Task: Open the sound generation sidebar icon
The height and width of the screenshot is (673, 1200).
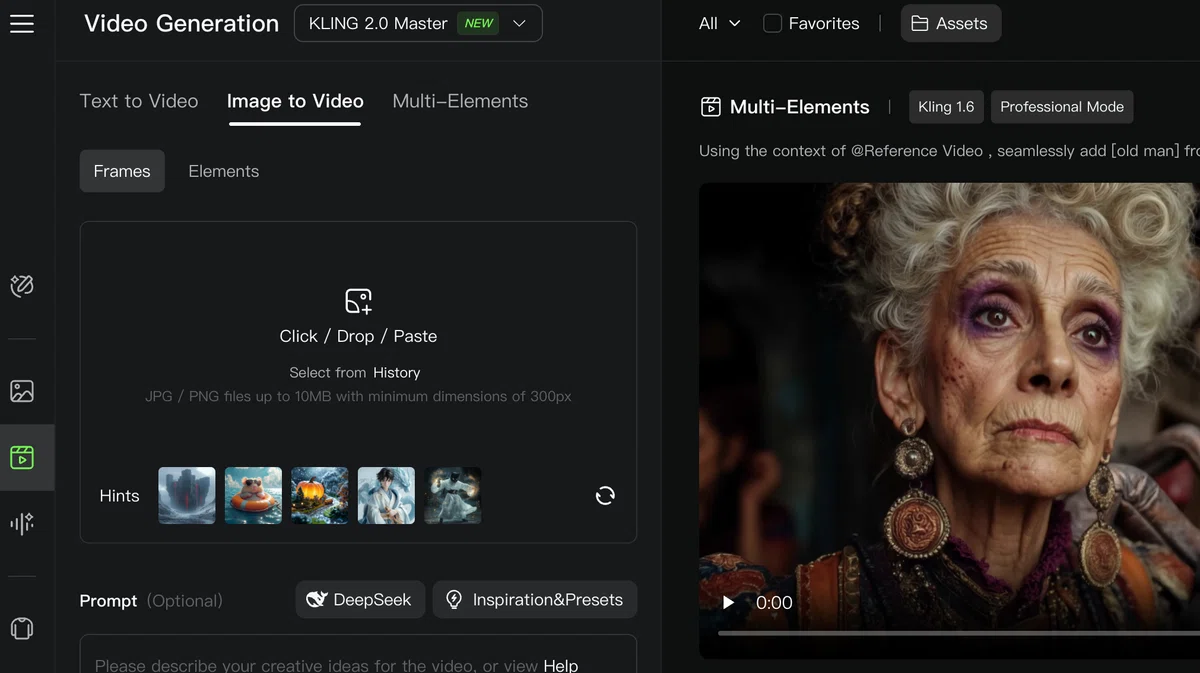Action: pyautogui.click(x=22, y=523)
